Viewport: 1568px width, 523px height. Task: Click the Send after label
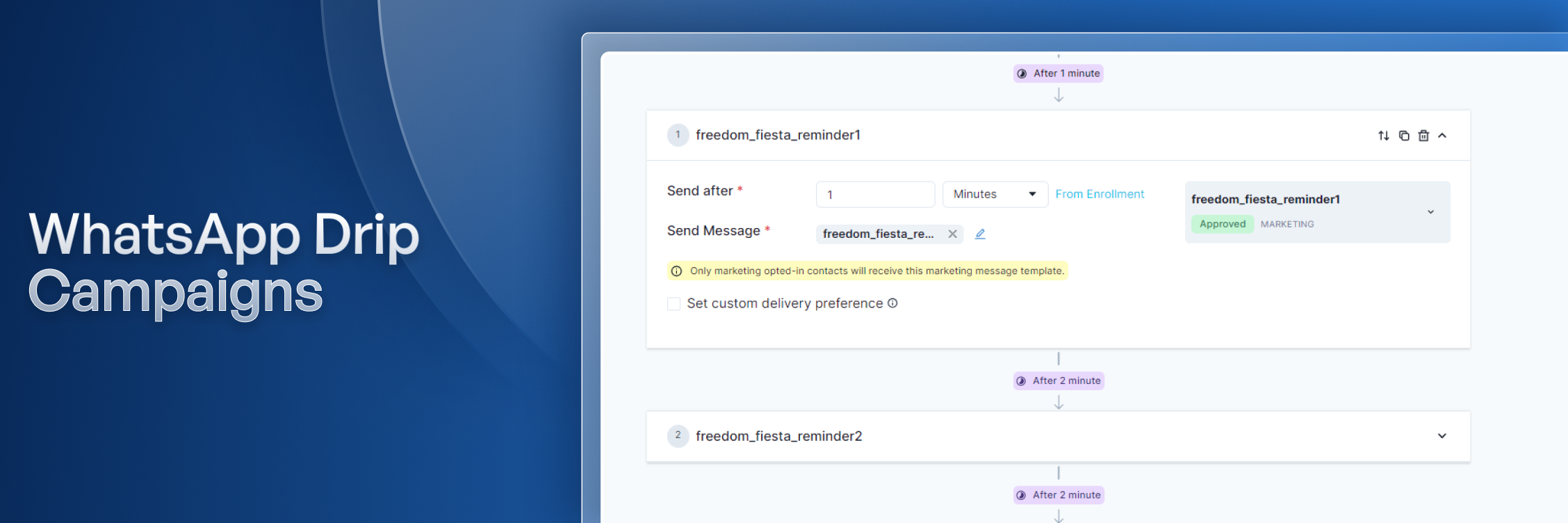pyautogui.click(x=700, y=191)
